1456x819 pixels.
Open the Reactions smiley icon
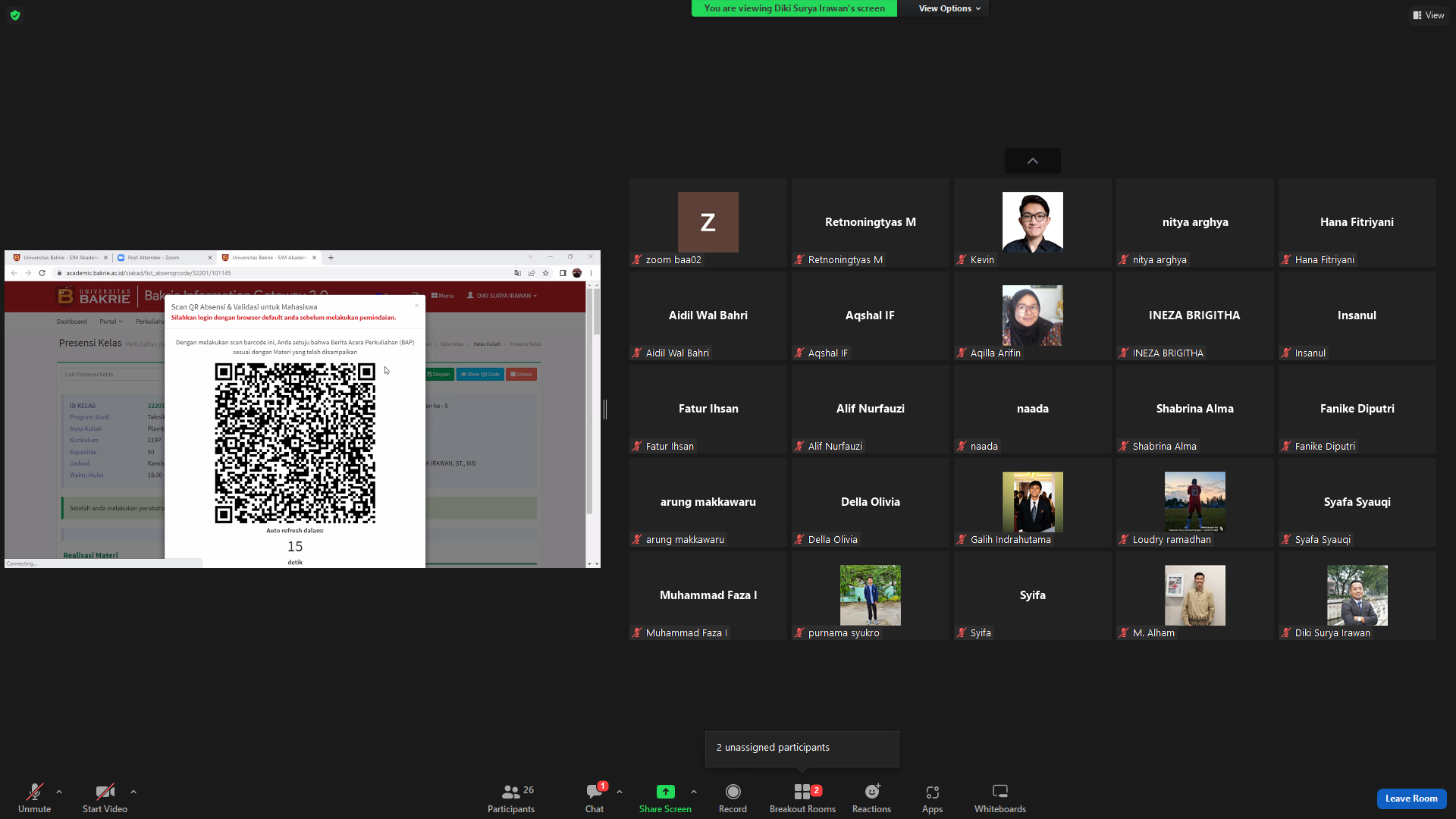pyautogui.click(x=872, y=792)
